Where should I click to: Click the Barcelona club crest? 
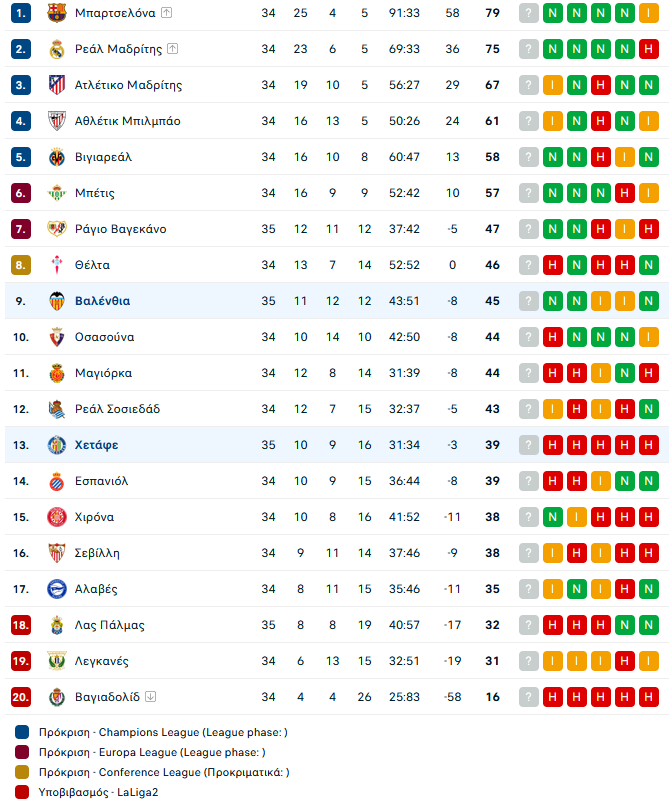57,13
